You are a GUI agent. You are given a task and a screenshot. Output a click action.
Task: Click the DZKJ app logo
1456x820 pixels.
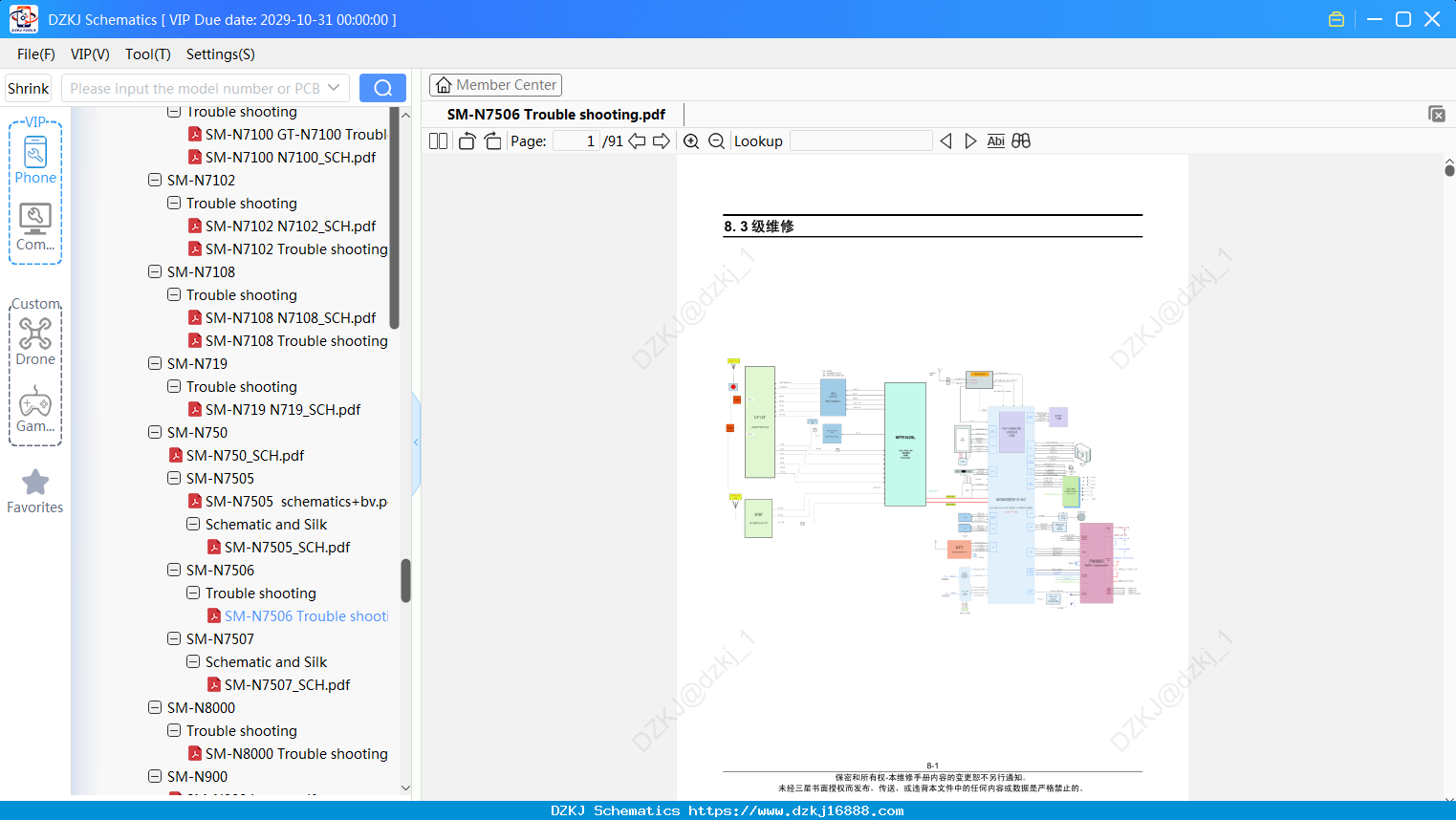[x=23, y=19]
